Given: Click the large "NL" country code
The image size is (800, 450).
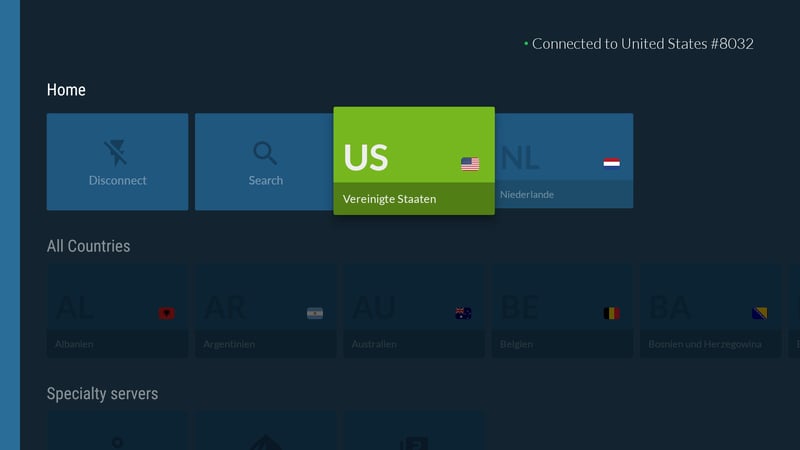Looking at the screenshot, I should [x=519, y=158].
